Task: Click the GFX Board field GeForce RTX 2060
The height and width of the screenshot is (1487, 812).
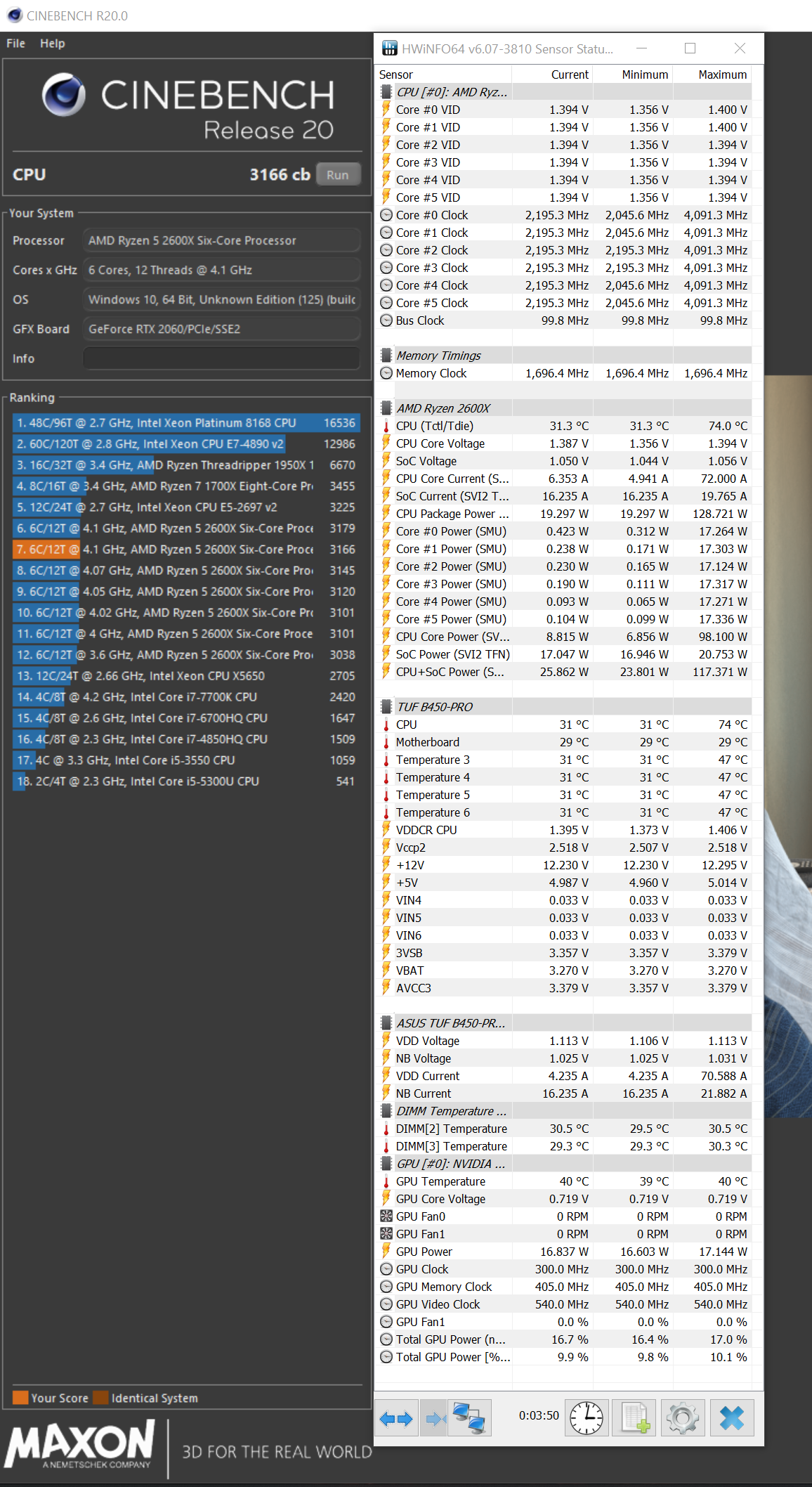Action: click(221, 329)
